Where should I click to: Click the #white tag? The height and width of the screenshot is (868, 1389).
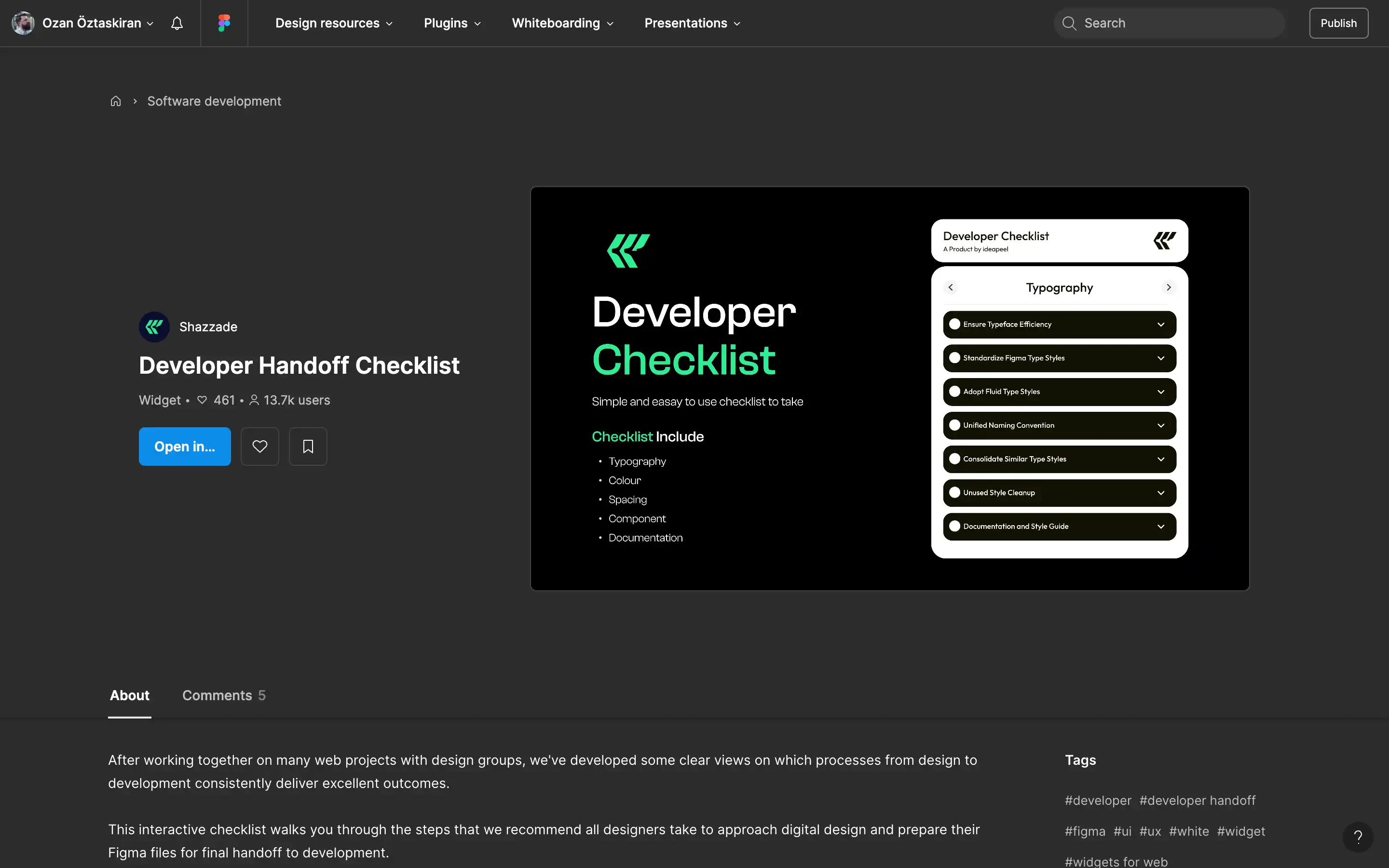(x=1189, y=831)
